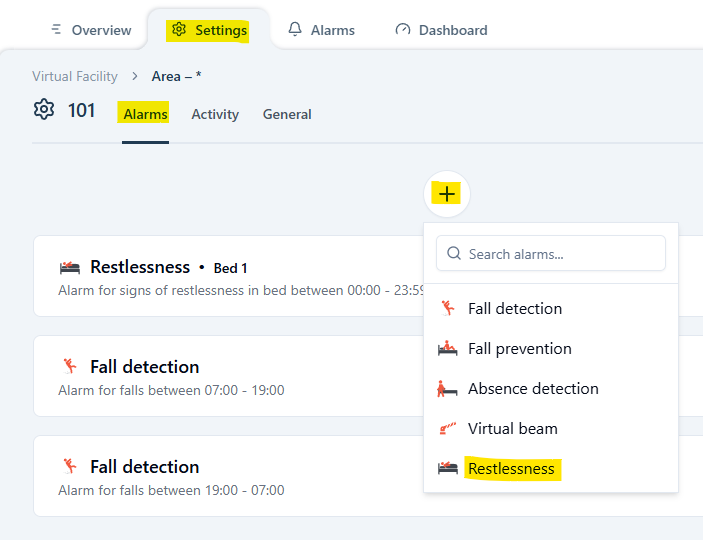
Task: Click the Fall prevention bed icon
Action: (448, 349)
